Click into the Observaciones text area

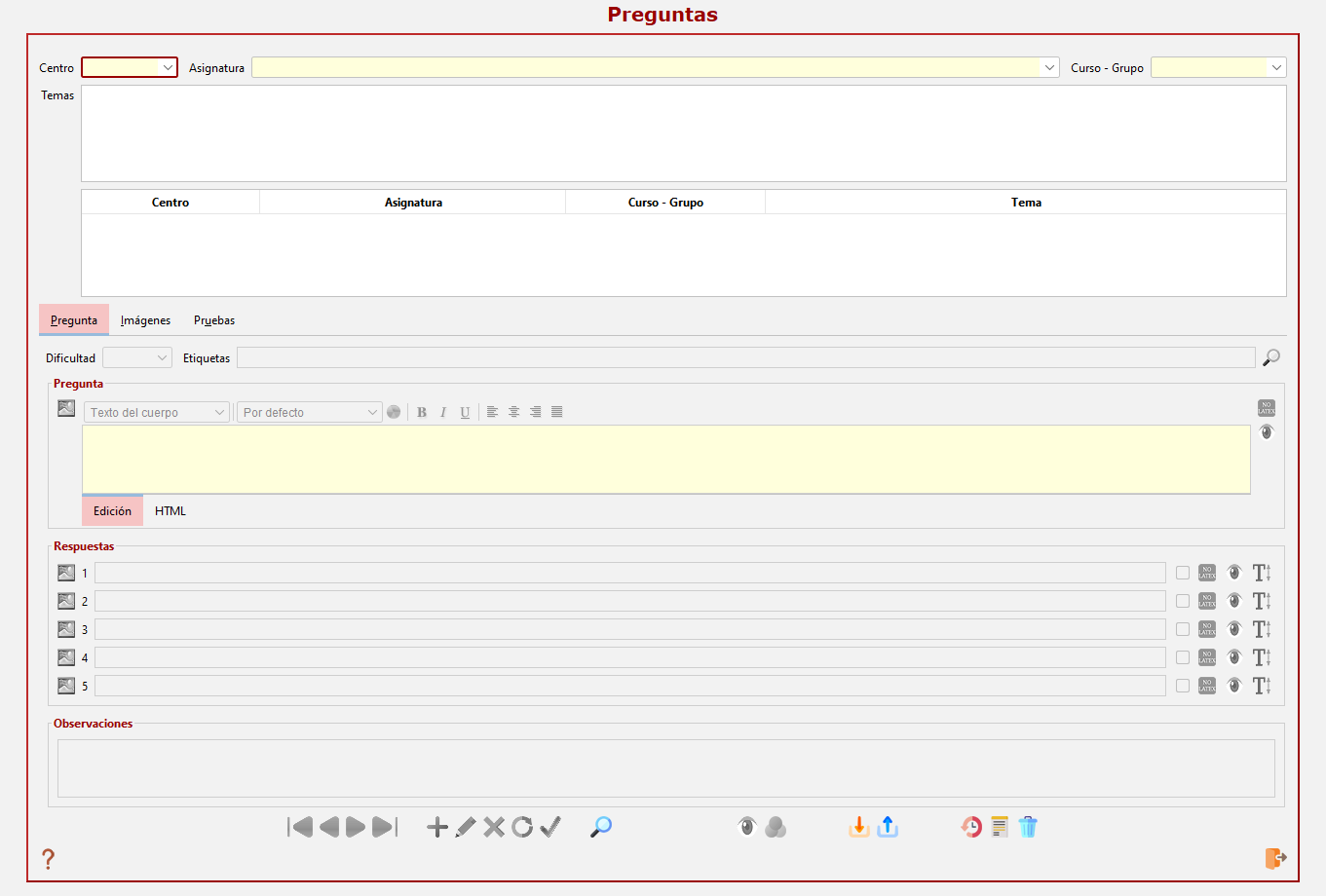[666, 768]
